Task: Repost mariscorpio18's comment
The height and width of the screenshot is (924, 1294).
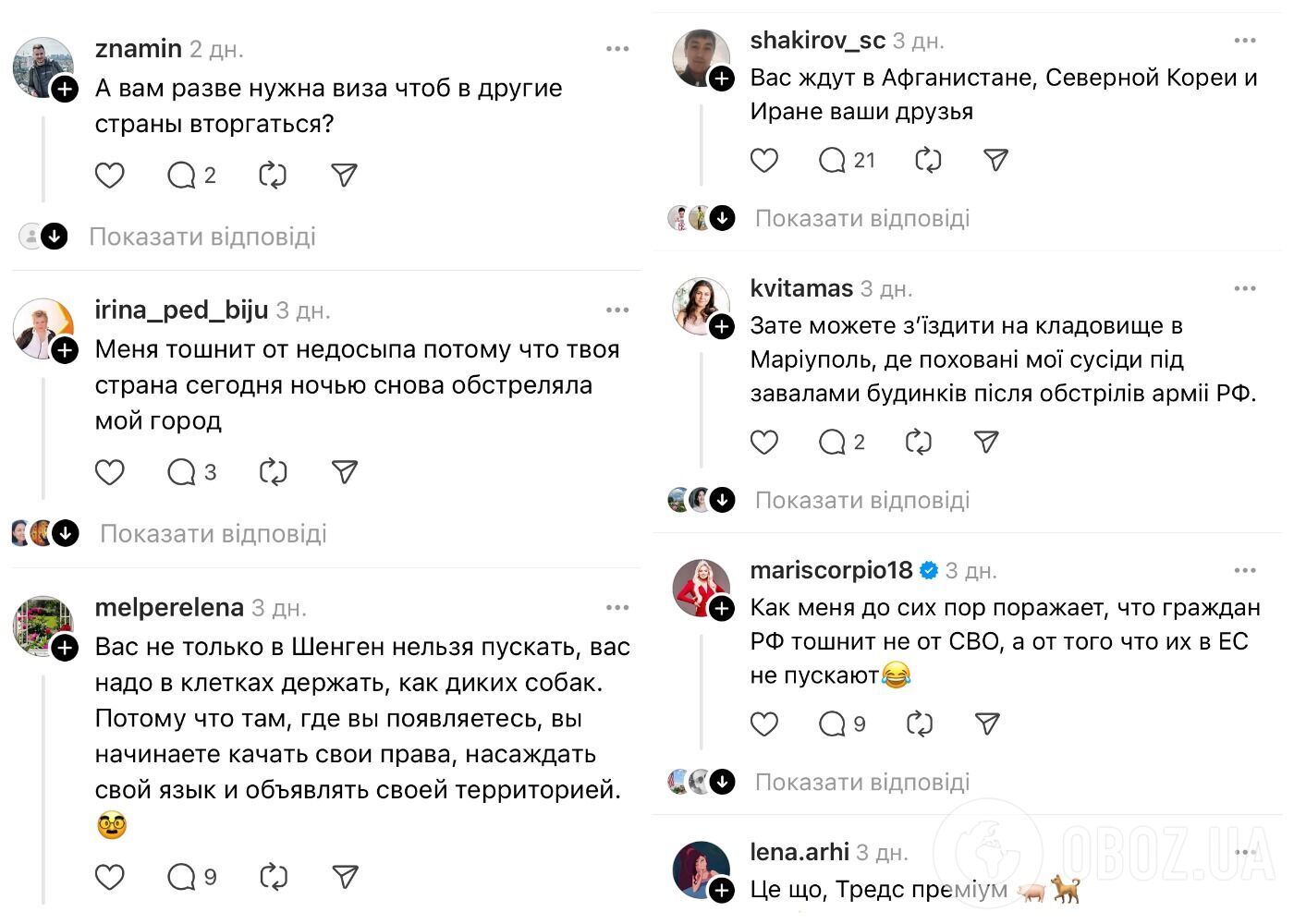Action: point(919,723)
